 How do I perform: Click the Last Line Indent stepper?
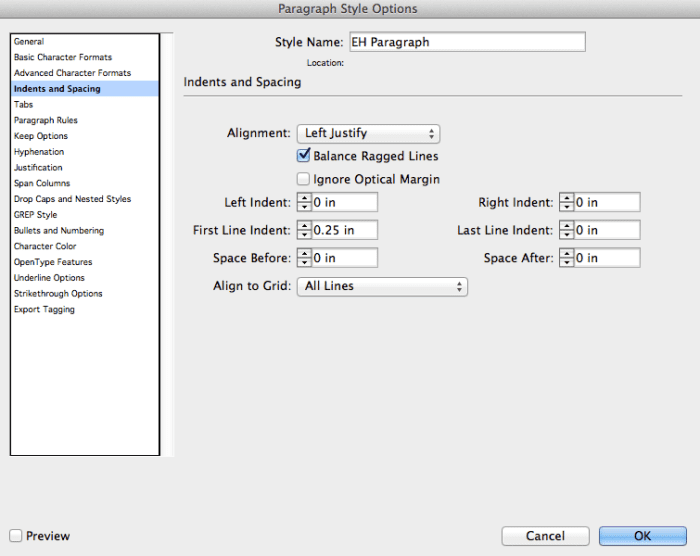click(567, 230)
